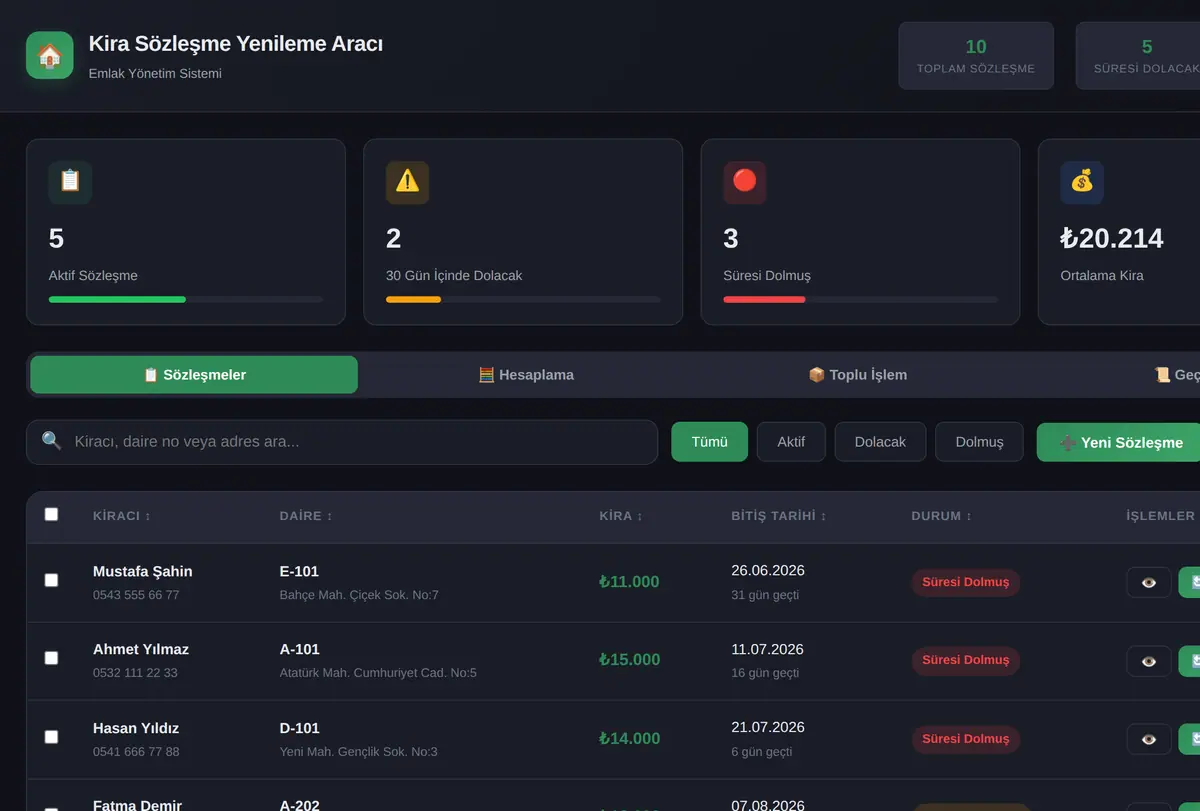
Task: Toggle the select-all checkbox in table header
Action: (x=51, y=514)
